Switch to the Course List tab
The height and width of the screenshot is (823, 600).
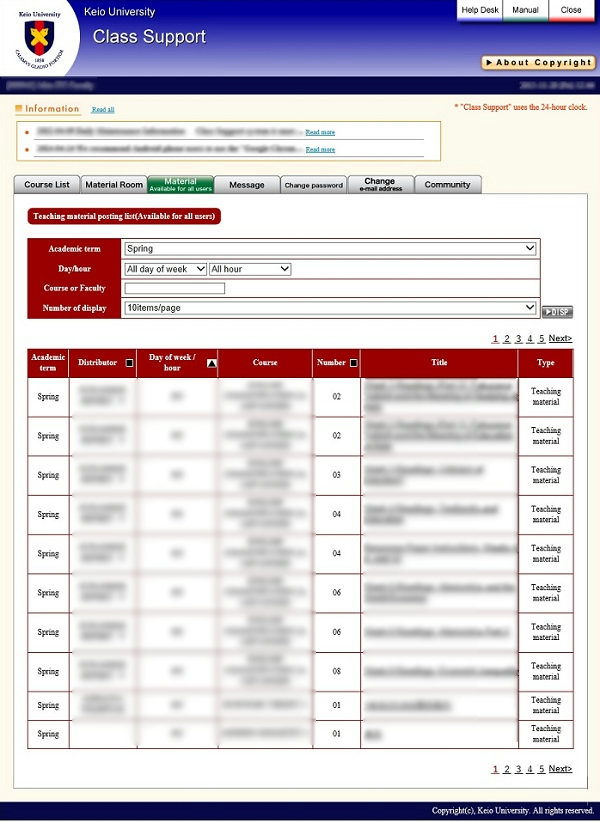pos(47,185)
